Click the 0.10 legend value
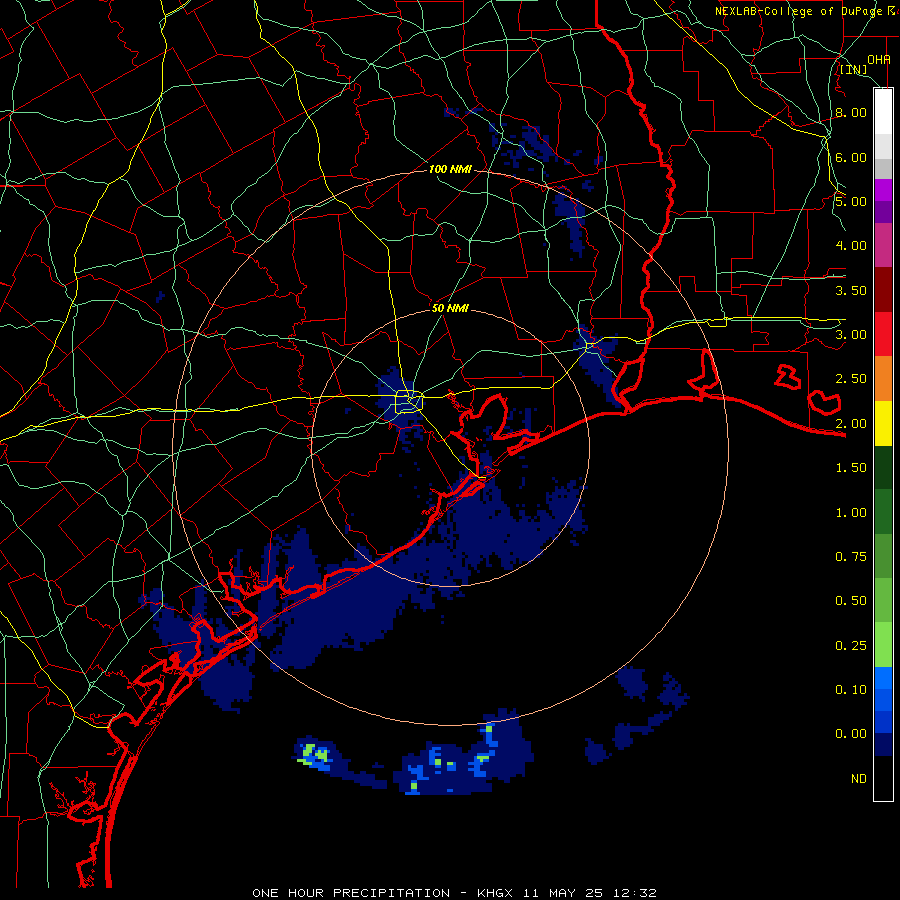 coord(851,690)
